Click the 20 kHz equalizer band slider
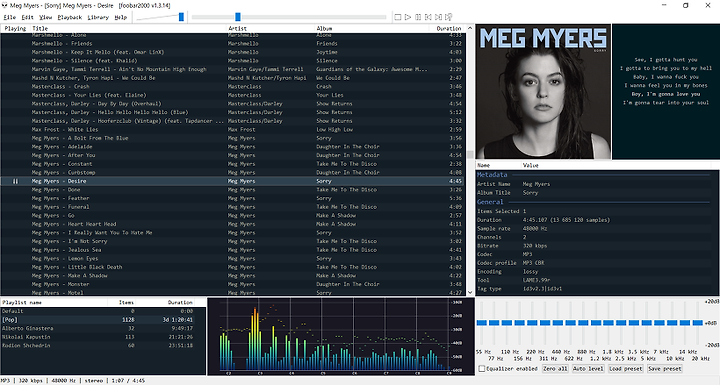 (698, 323)
